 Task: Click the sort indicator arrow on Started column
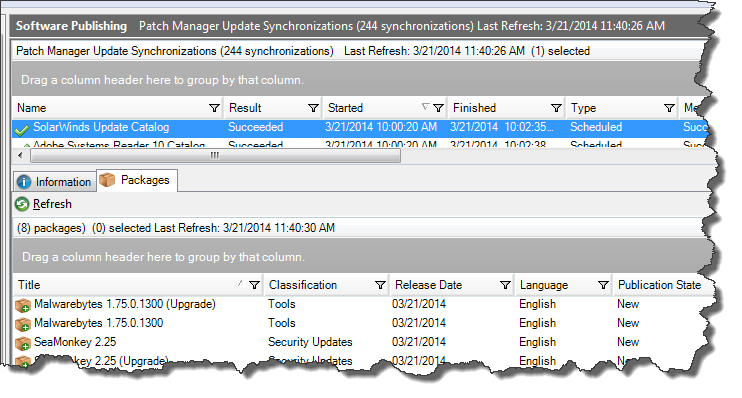[425, 106]
